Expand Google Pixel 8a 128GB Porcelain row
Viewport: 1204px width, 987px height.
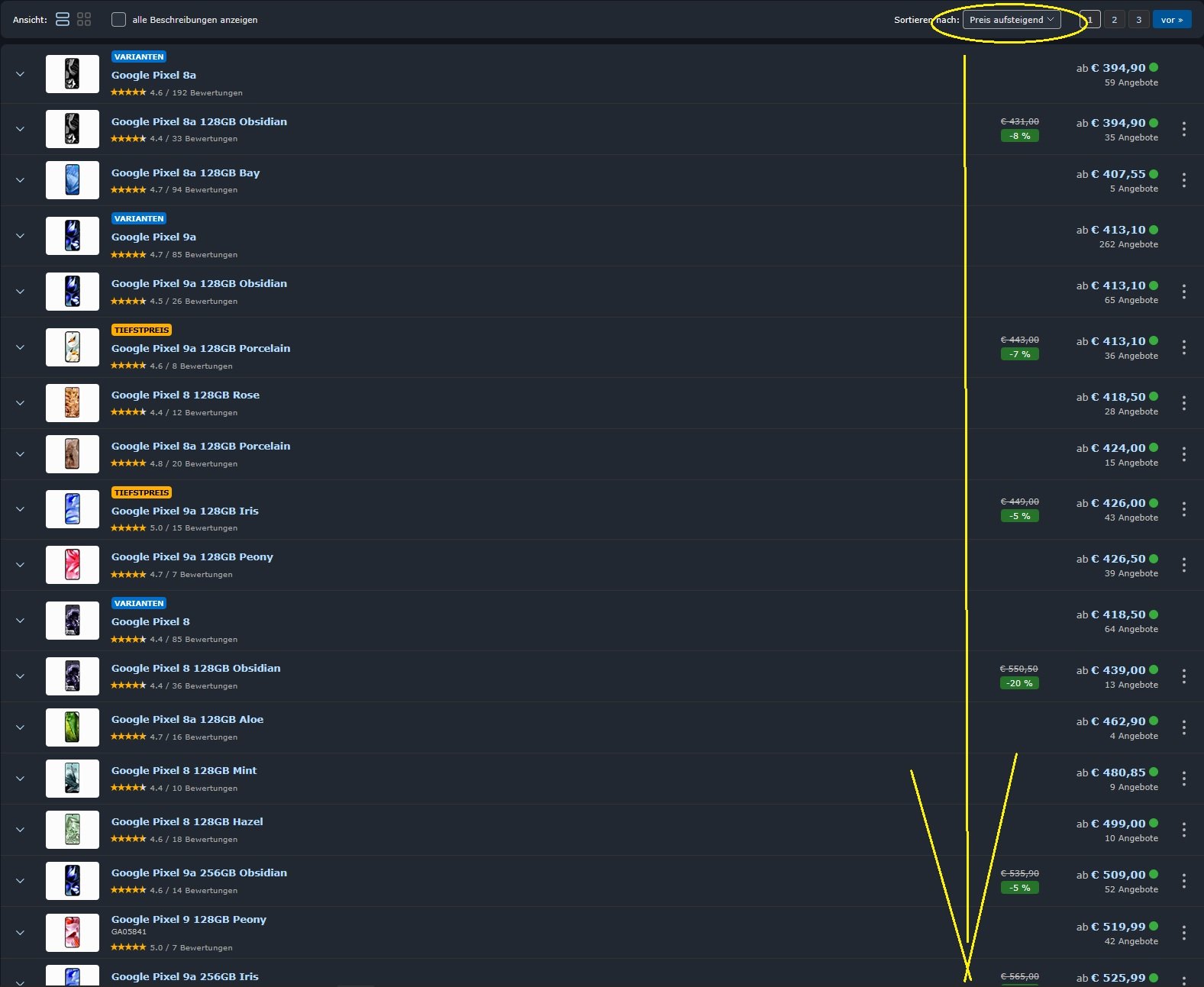click(20, 454)
